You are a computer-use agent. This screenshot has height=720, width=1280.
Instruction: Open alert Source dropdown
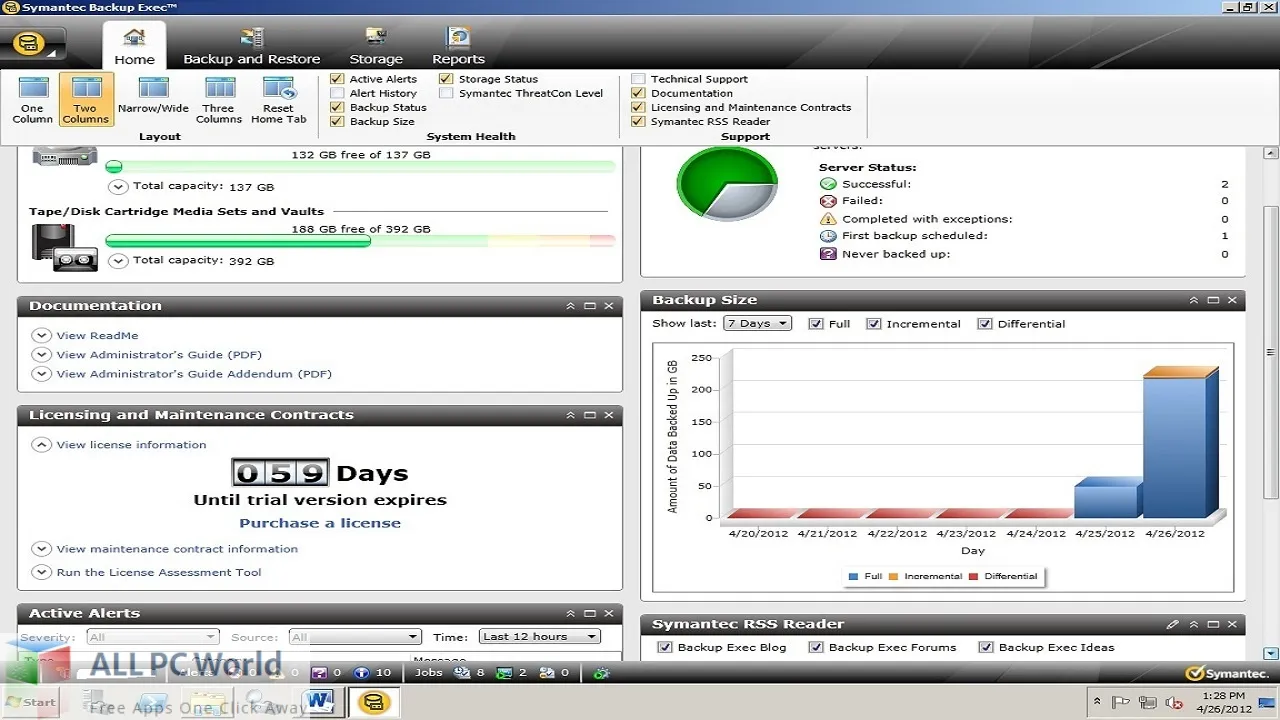coord(355,637)
